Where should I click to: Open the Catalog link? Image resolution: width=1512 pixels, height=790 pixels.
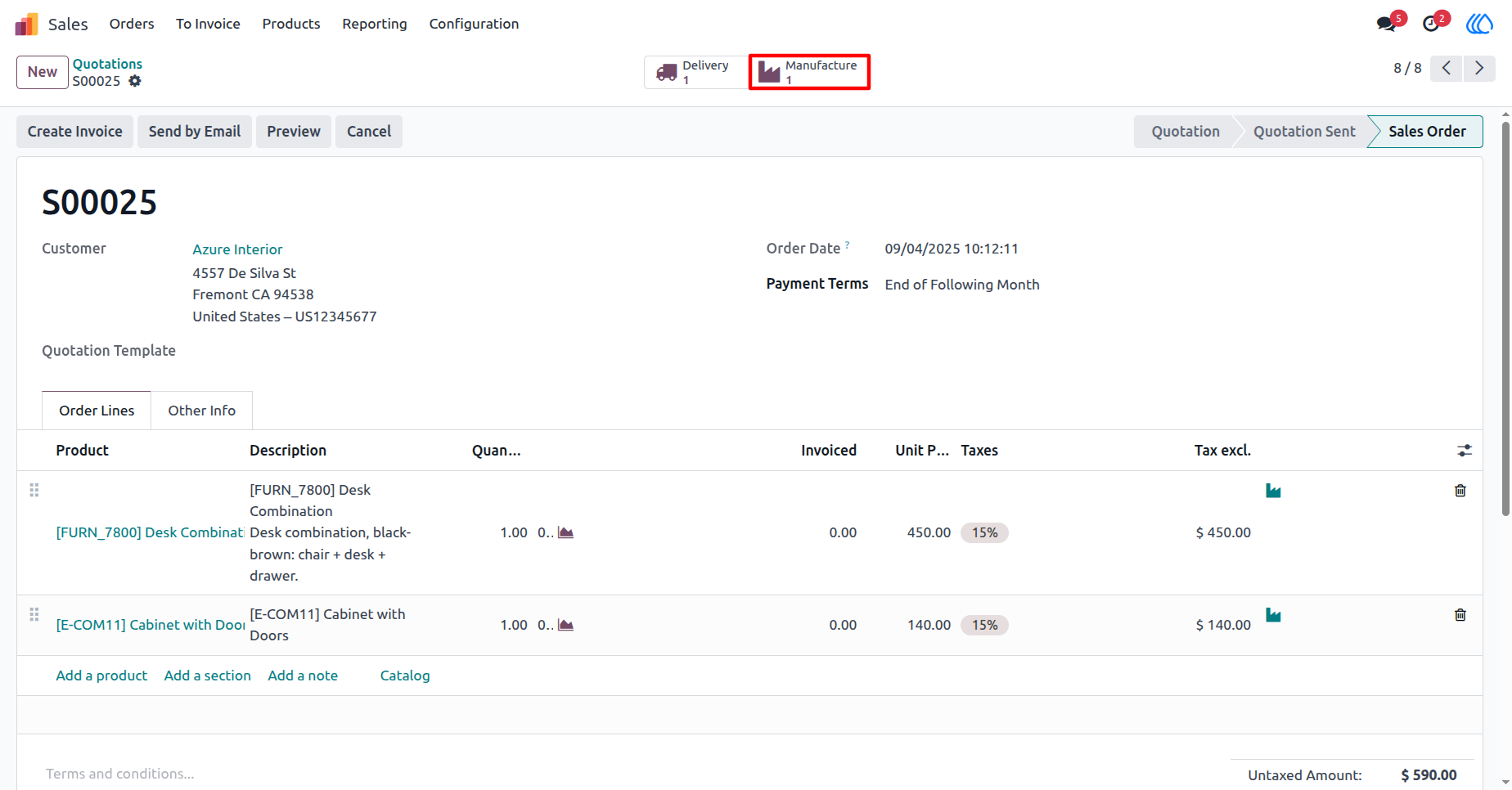405,676
